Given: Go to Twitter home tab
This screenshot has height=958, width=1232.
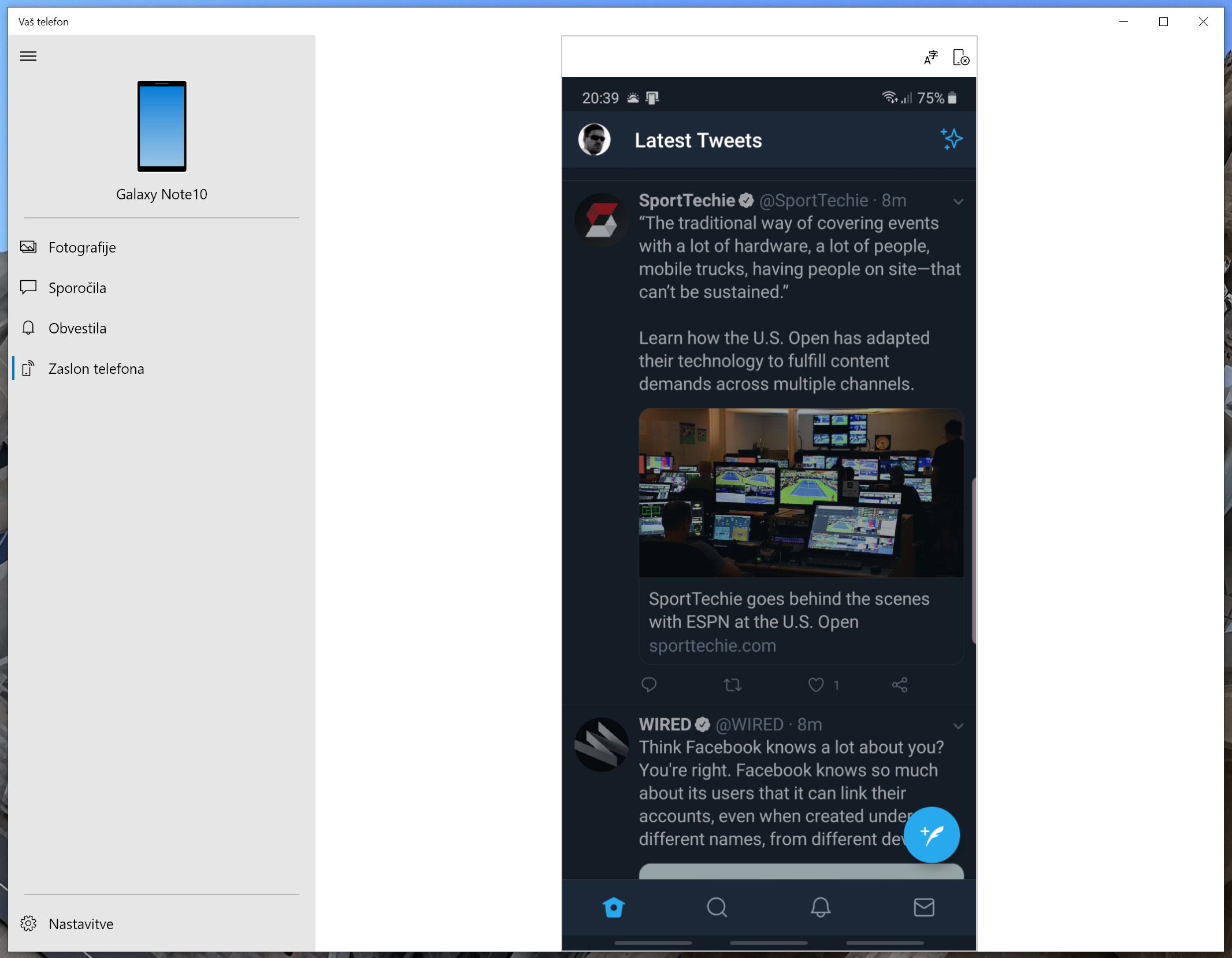Looking at the screenshot, I should pyautogui.click(x=613, y=907).
